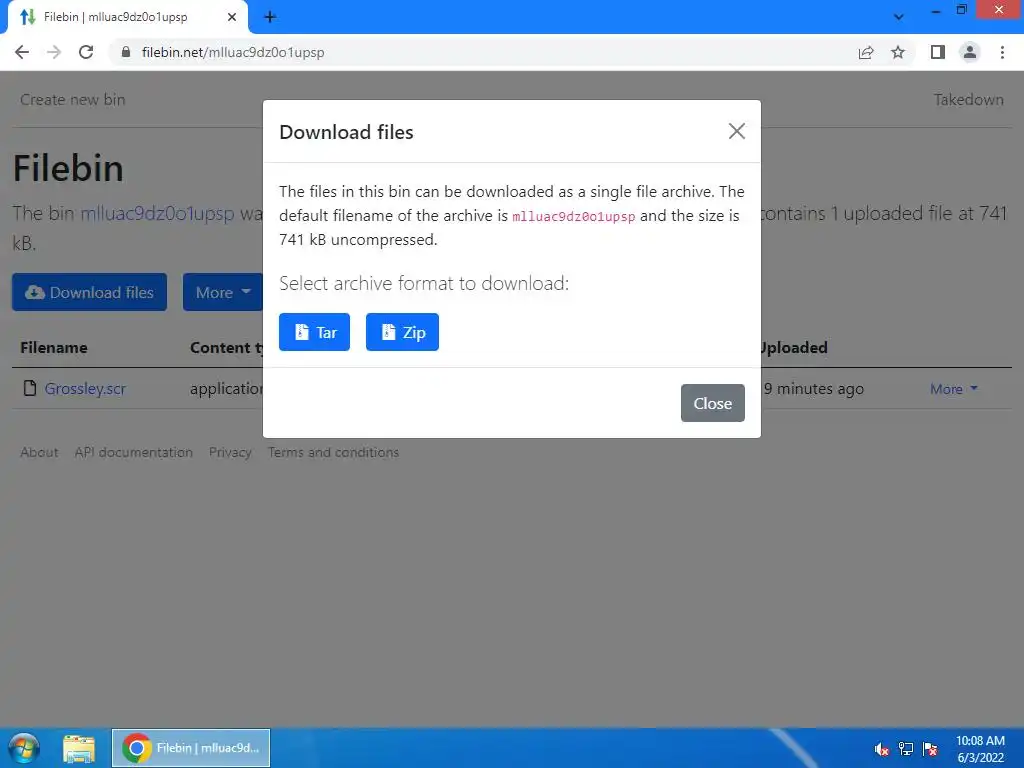Click the browser back arrow
Image resolution: width=1024 pixels, height=768 pixels.
coord(22,52)
